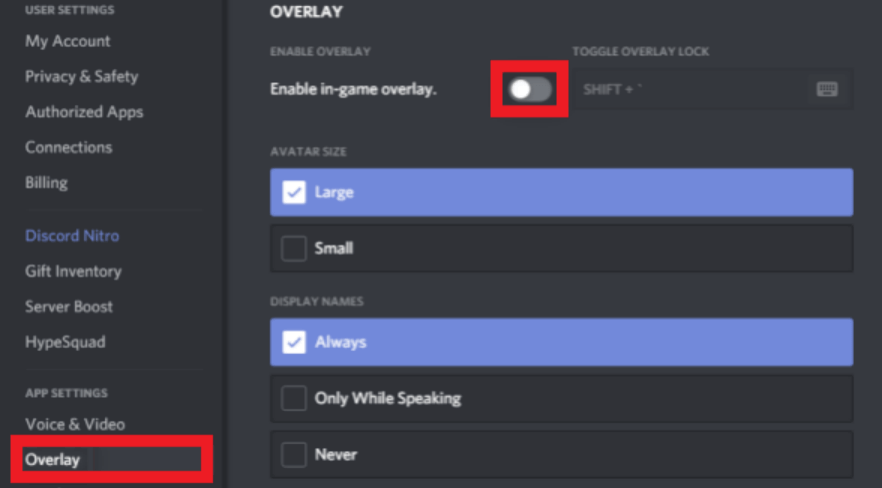
Task: Open Voice & Video settings
Action: tap(75, 424)
